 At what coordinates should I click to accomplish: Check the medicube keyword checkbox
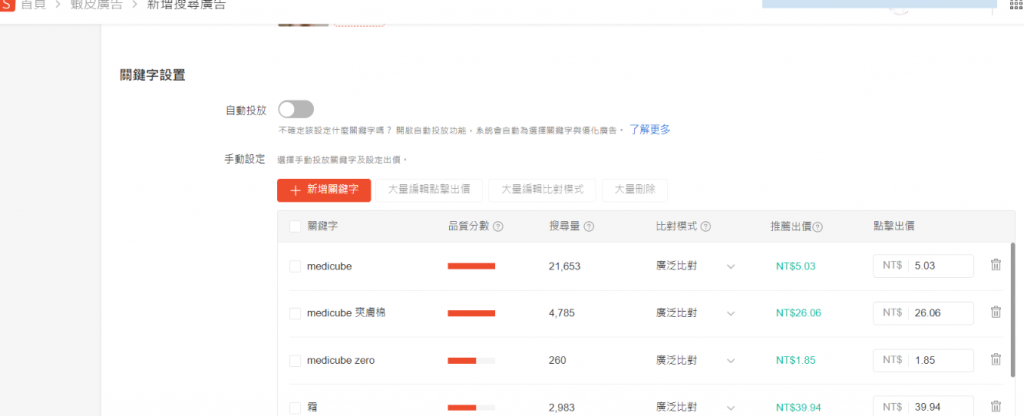click(295, 266)
